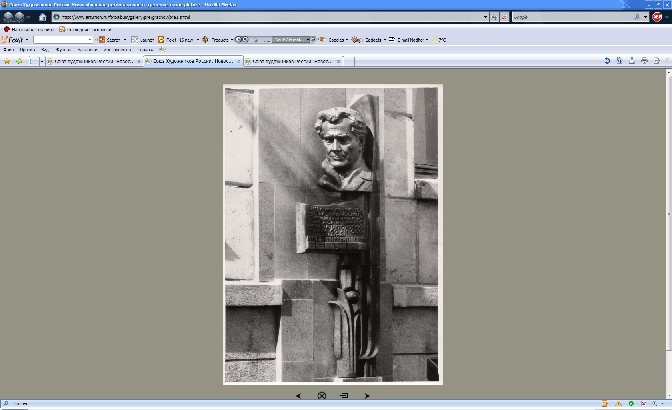Click the moon weather icon on toolbar
672x410 pixels.
point(434,40)
